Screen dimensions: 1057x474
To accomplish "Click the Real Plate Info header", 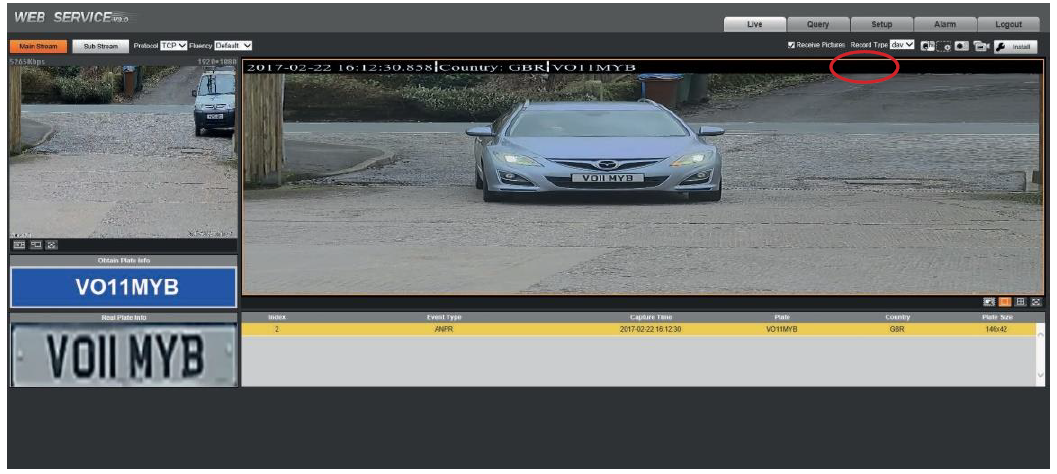I will (123, 317).
